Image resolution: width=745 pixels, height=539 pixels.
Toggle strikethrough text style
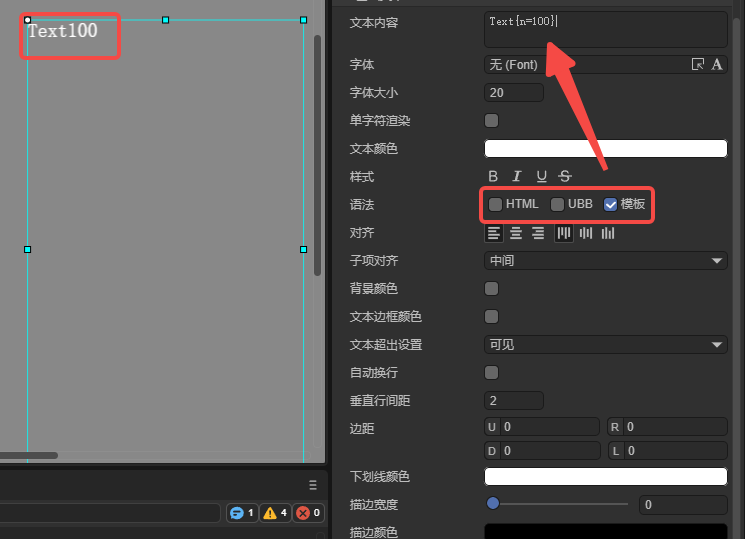tap(565, 176)
